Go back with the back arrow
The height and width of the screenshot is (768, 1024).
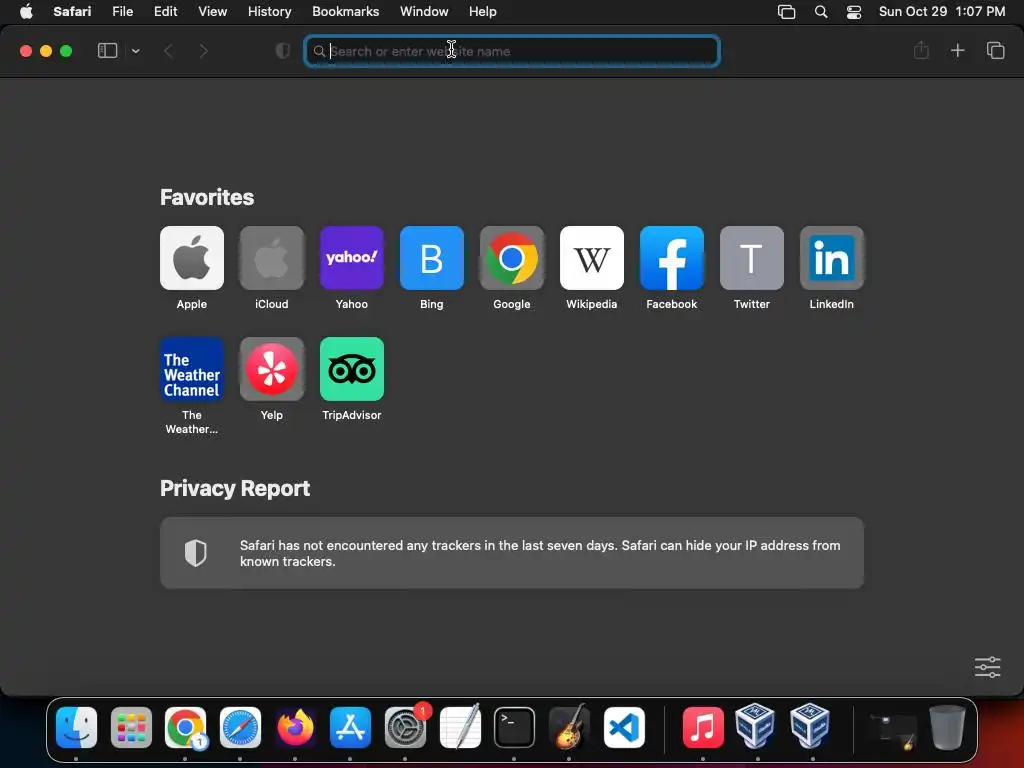point(168,51)
